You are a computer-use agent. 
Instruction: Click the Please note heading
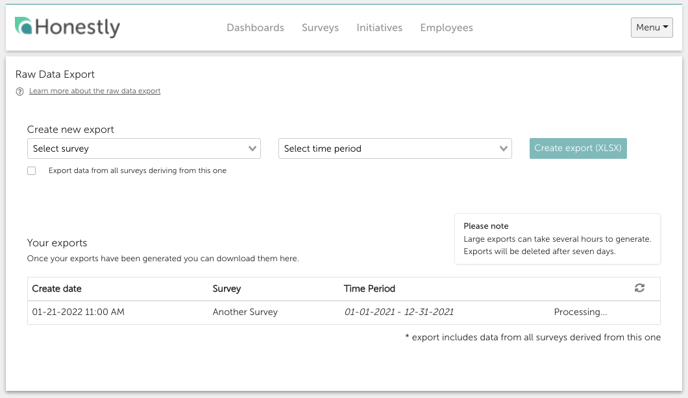click(486, 226)
